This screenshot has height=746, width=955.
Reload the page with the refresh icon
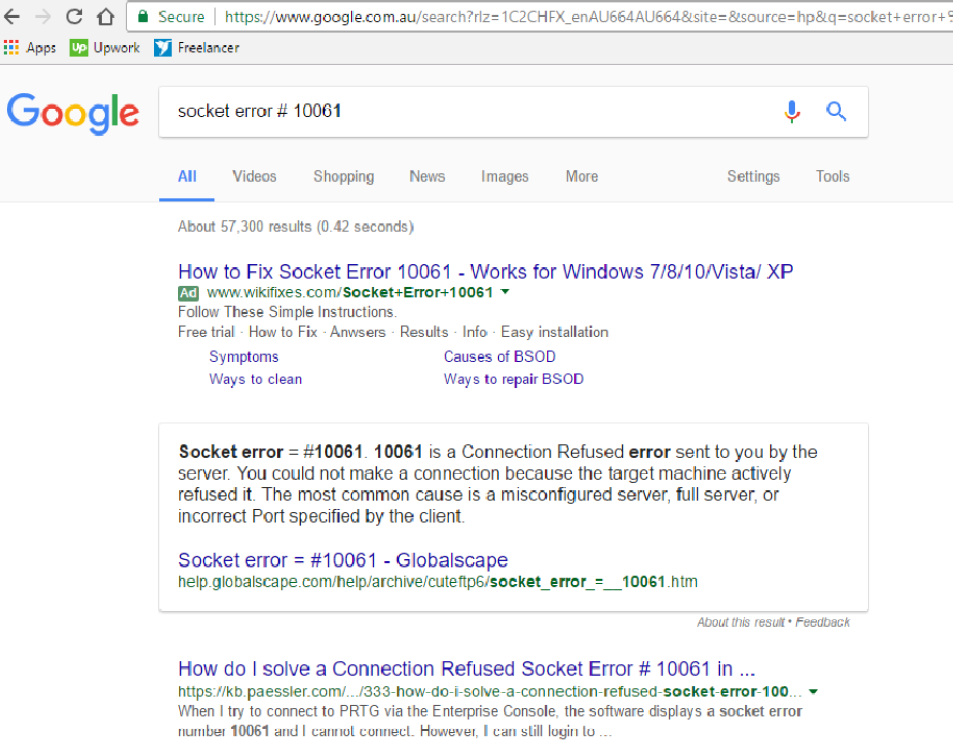coord(74,16)
